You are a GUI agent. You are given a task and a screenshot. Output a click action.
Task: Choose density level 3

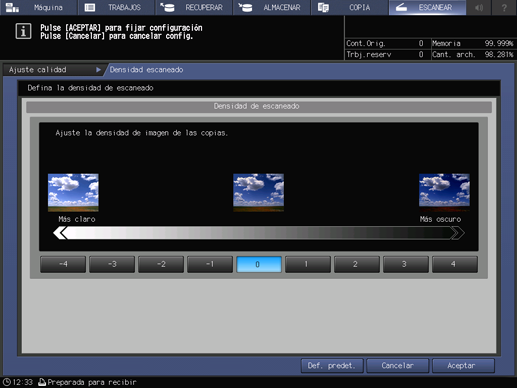tap(406, 264)
